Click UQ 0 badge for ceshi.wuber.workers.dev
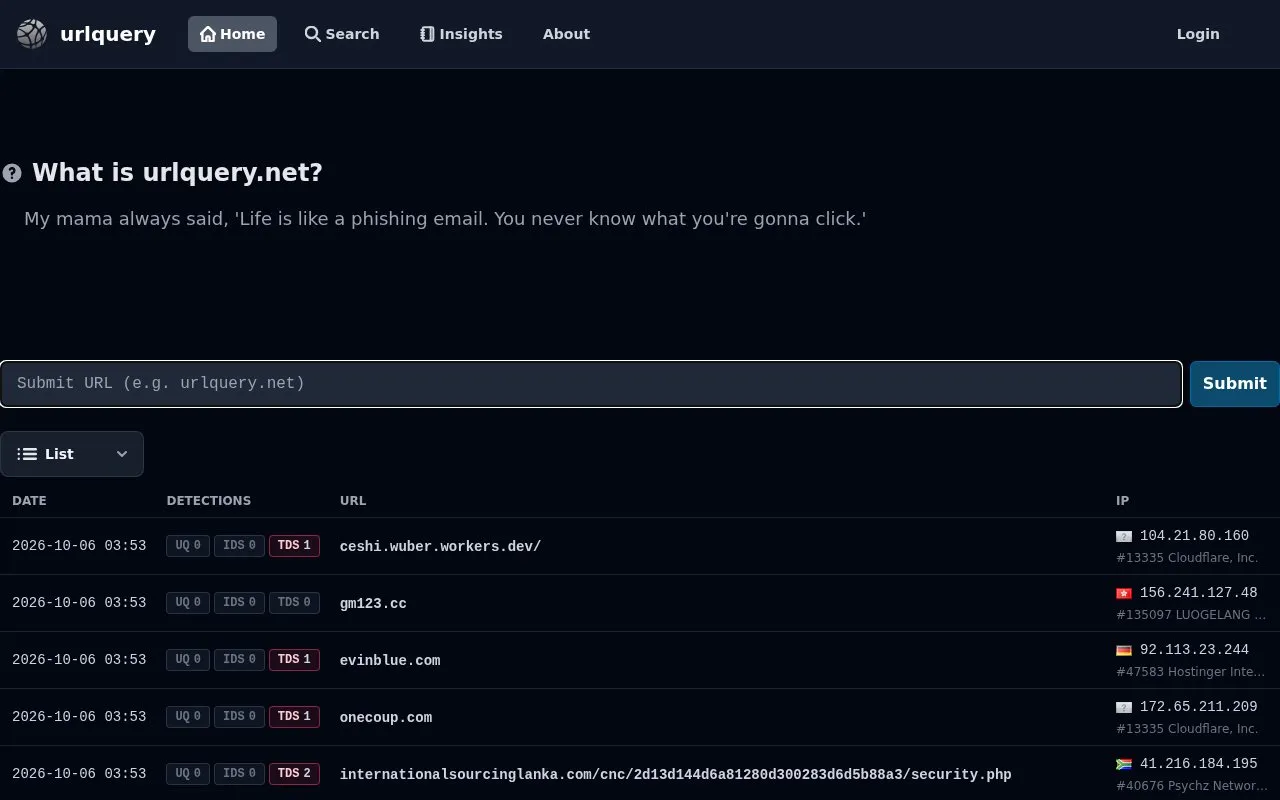 [188, 546]
